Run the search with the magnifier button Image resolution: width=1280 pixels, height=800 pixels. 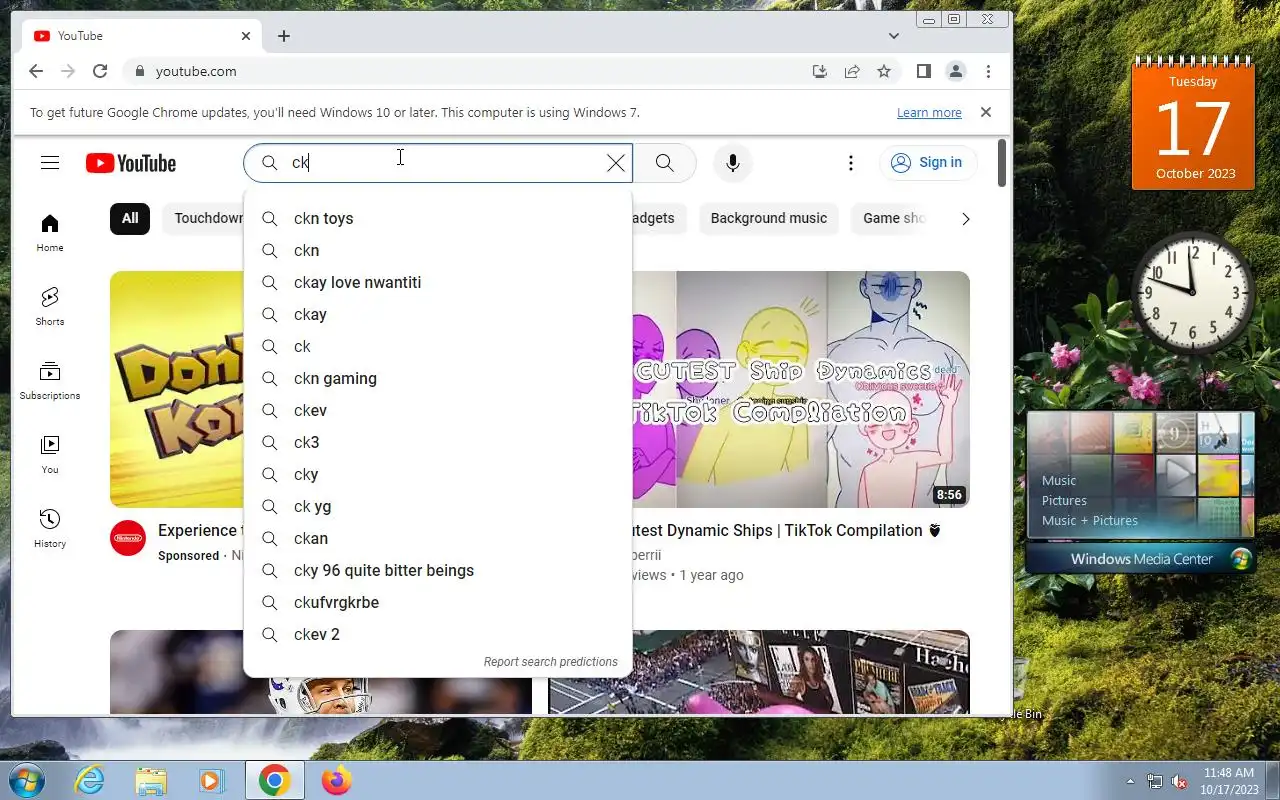(665, 163)
